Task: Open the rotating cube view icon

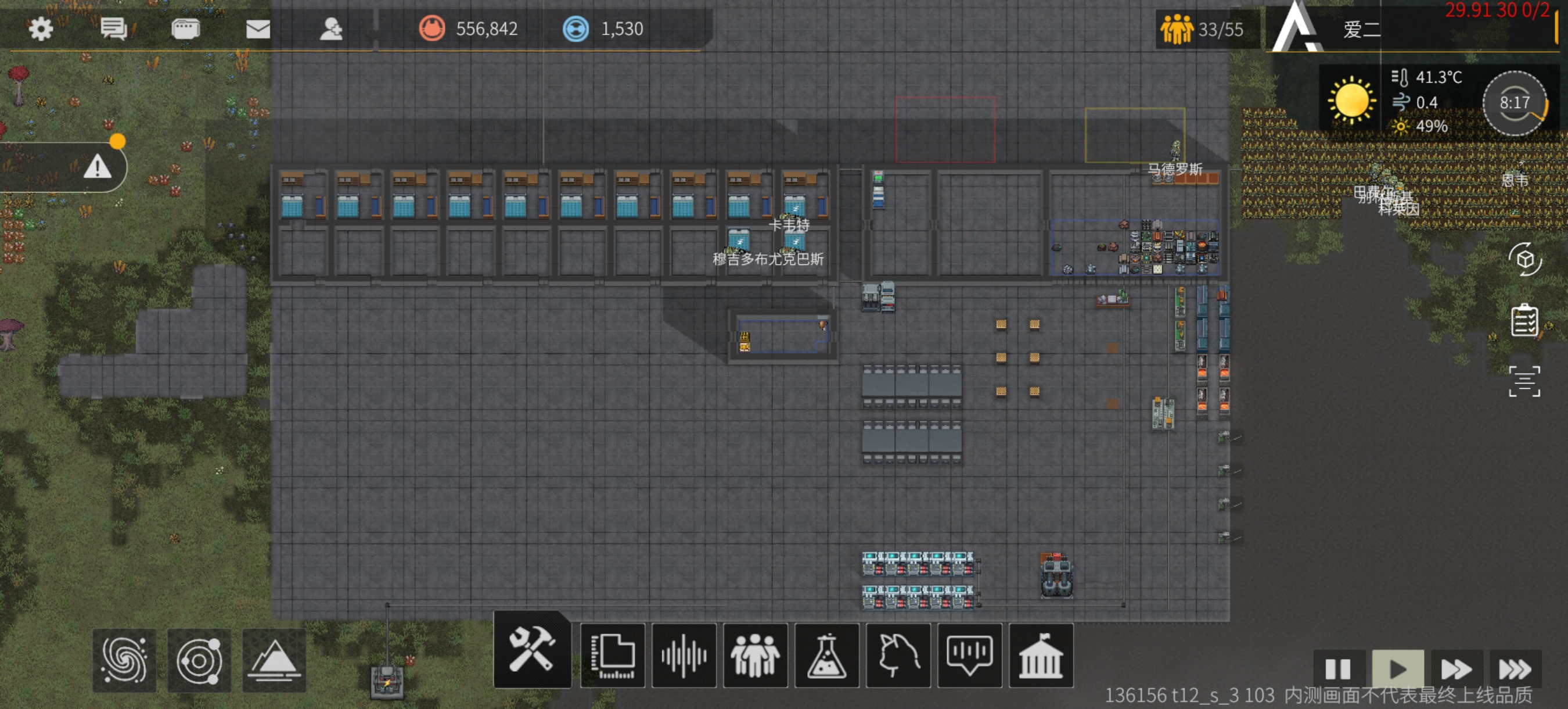Action: [x=1525, y=259]
